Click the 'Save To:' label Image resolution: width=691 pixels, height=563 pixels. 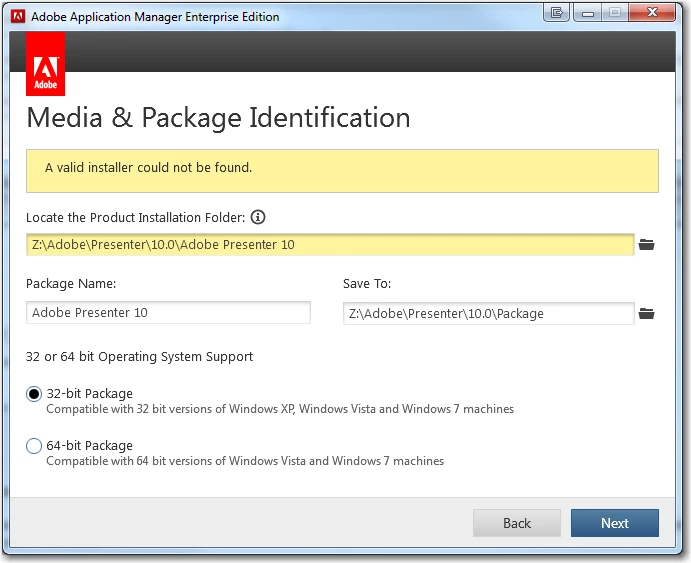tap(367, 284)
